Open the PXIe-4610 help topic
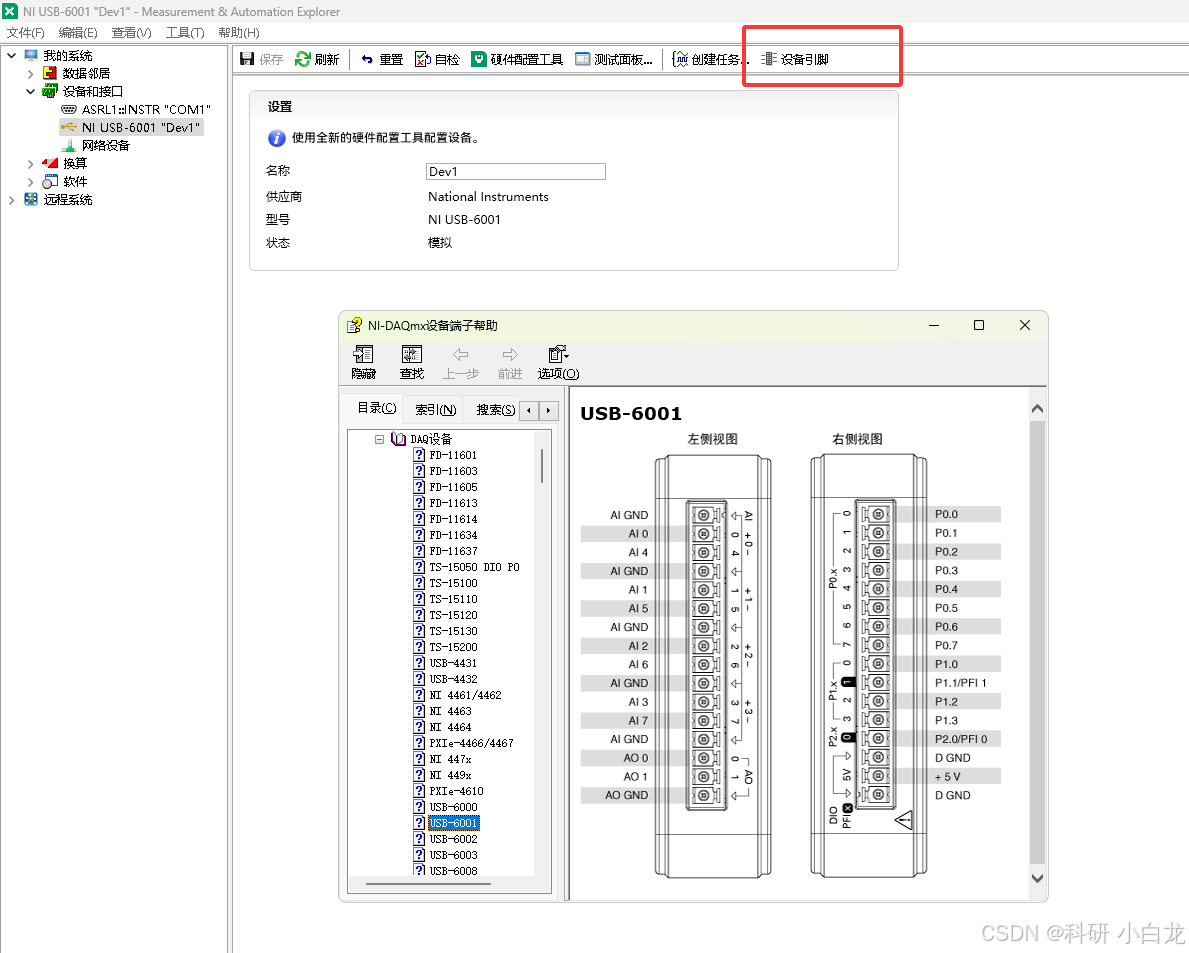This screenshot has height=953, width=1189. coord(456,791)
